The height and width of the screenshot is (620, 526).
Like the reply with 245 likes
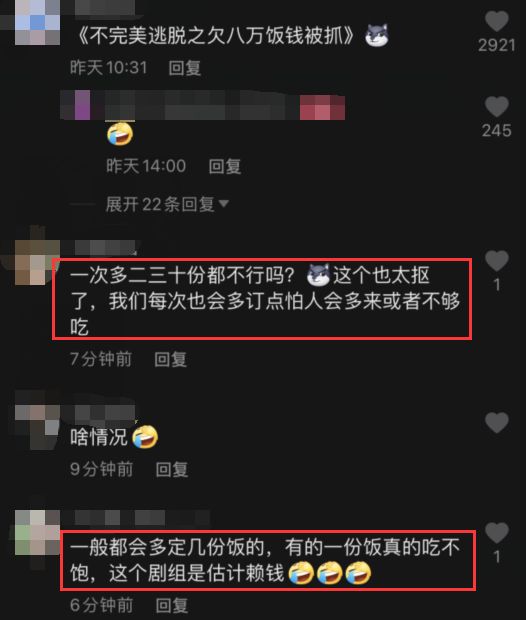click(x=497, y=107)
